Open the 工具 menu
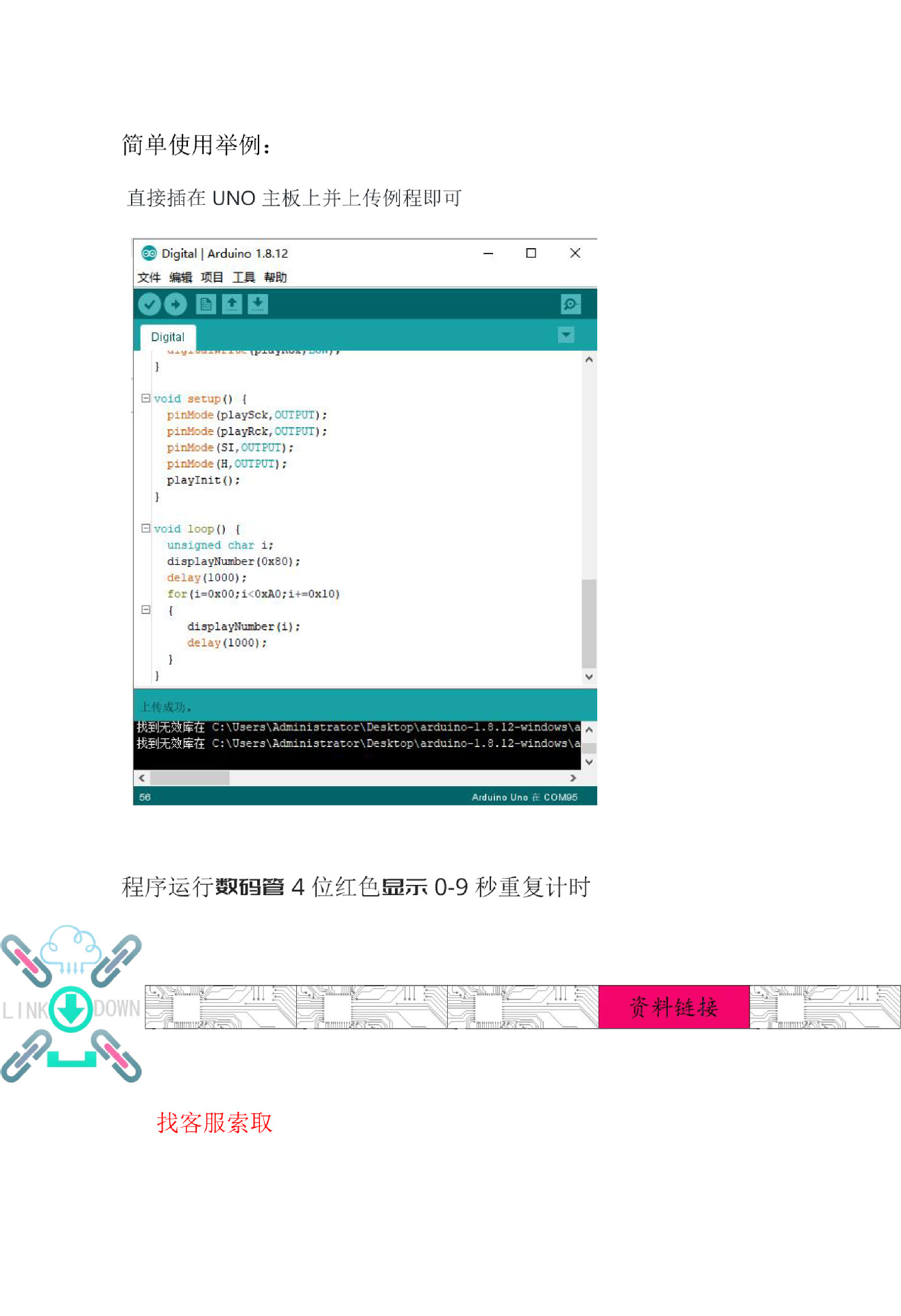Screen dimensions: 901x1316 point(243,277)
